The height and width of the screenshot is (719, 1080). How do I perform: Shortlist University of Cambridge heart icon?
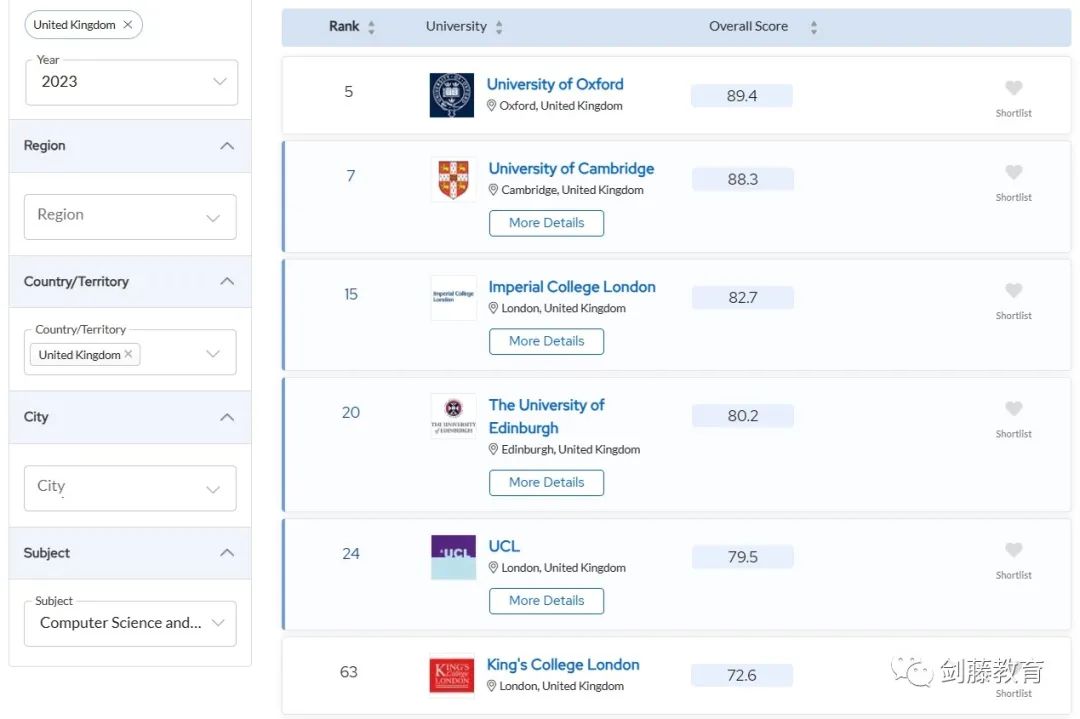tap(1013, 172)
